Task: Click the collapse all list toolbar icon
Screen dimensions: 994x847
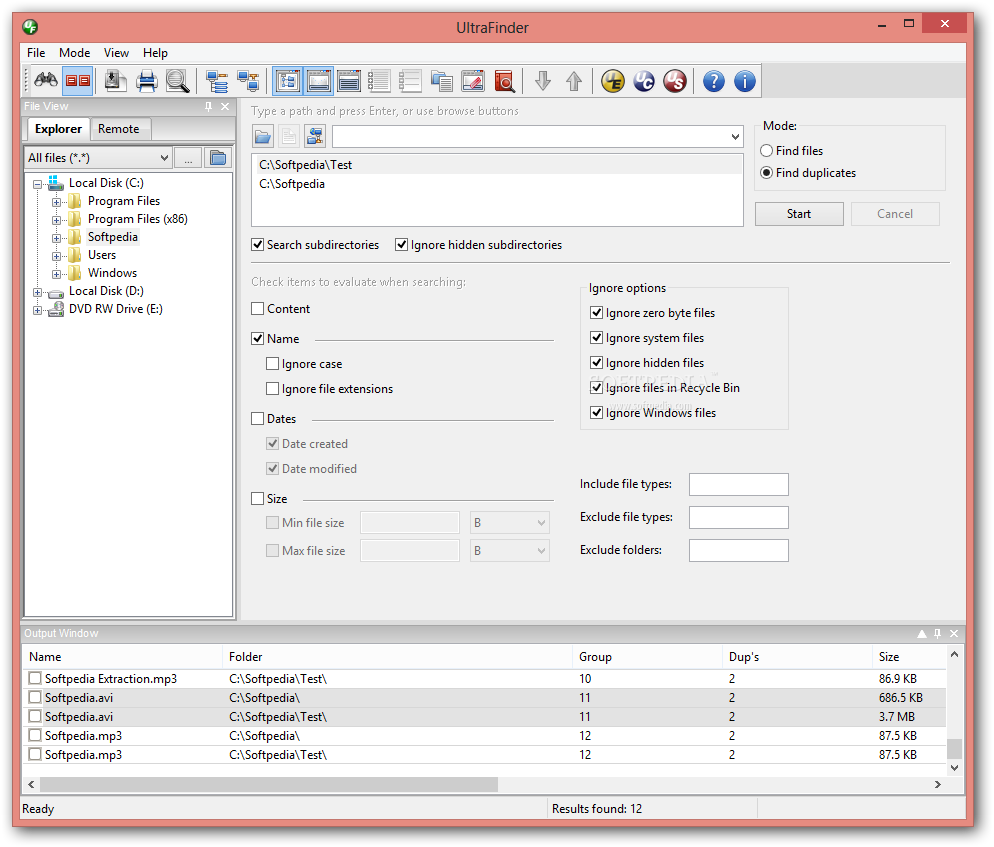Action: click(x=410, y=81)
